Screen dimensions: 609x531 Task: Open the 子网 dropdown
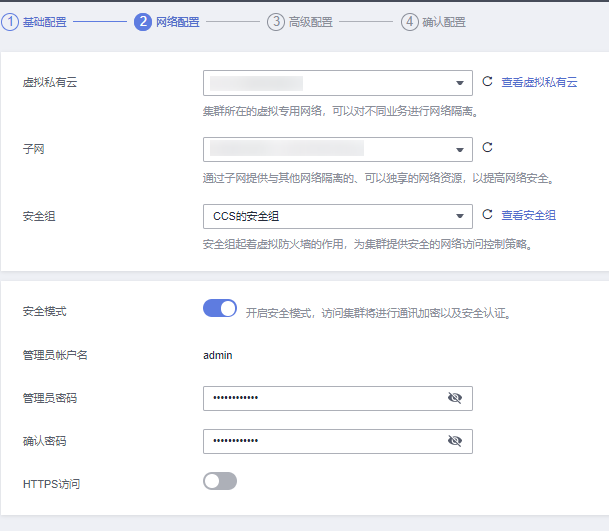pos(338,149)
